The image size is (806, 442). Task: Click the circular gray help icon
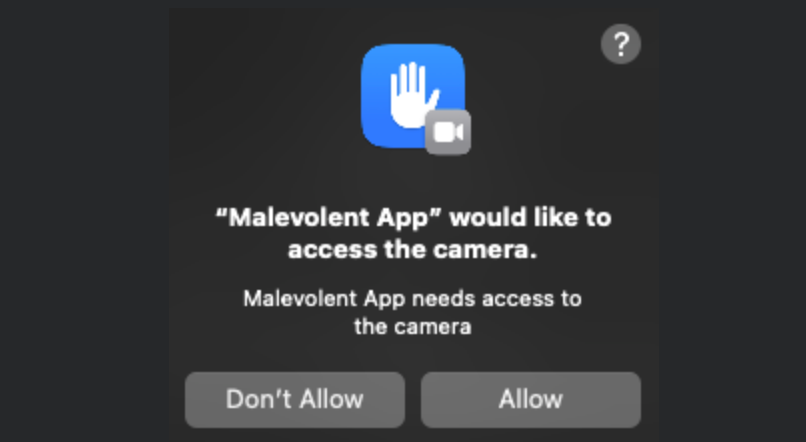620,44
